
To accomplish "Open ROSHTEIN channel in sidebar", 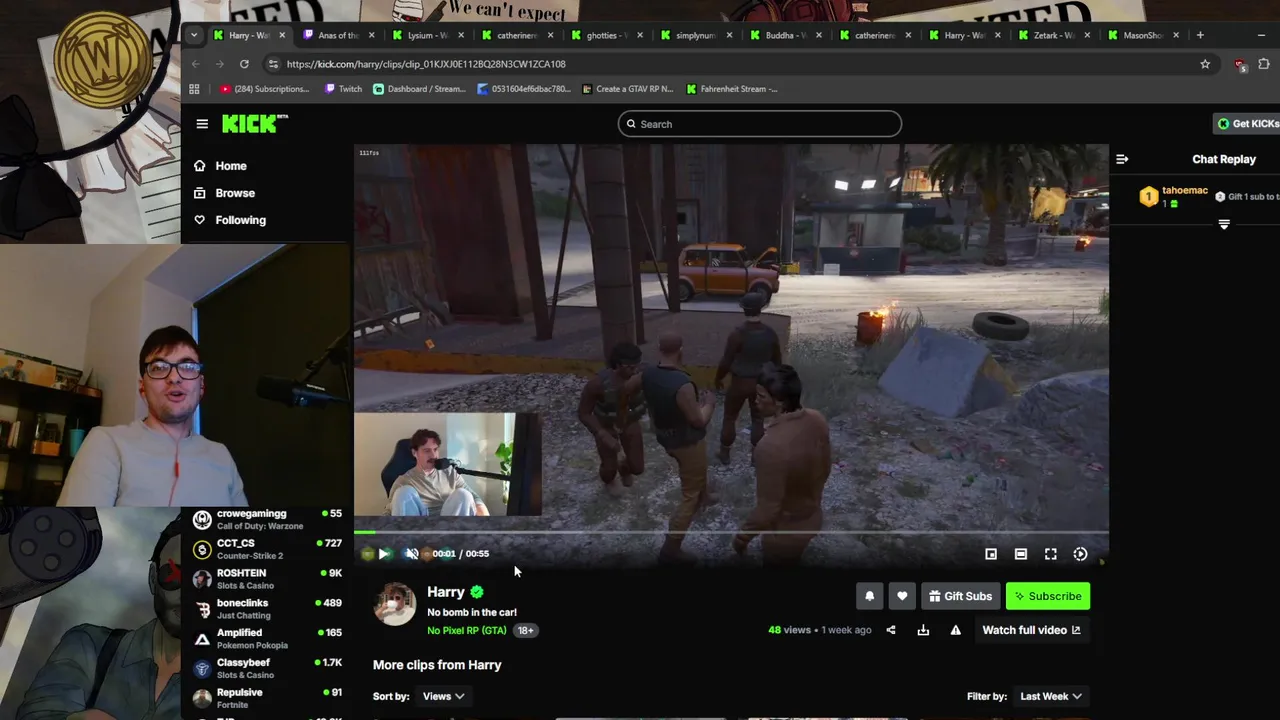I will pos(268,579).
